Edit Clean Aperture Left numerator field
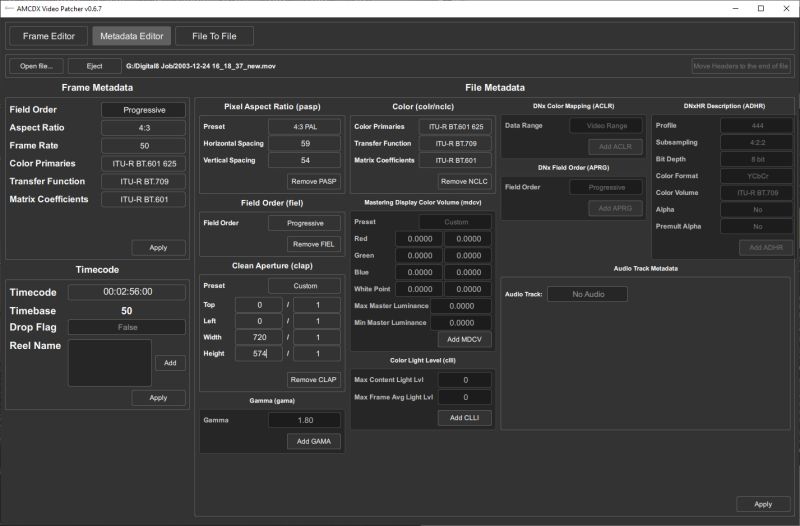 coord(259,321)
